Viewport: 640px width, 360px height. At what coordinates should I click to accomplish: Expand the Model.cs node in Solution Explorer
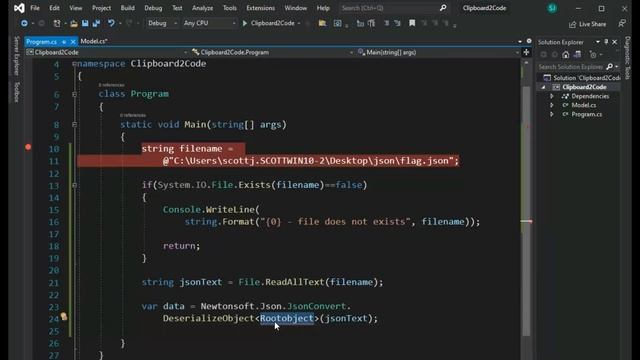(x=552, y=105)
